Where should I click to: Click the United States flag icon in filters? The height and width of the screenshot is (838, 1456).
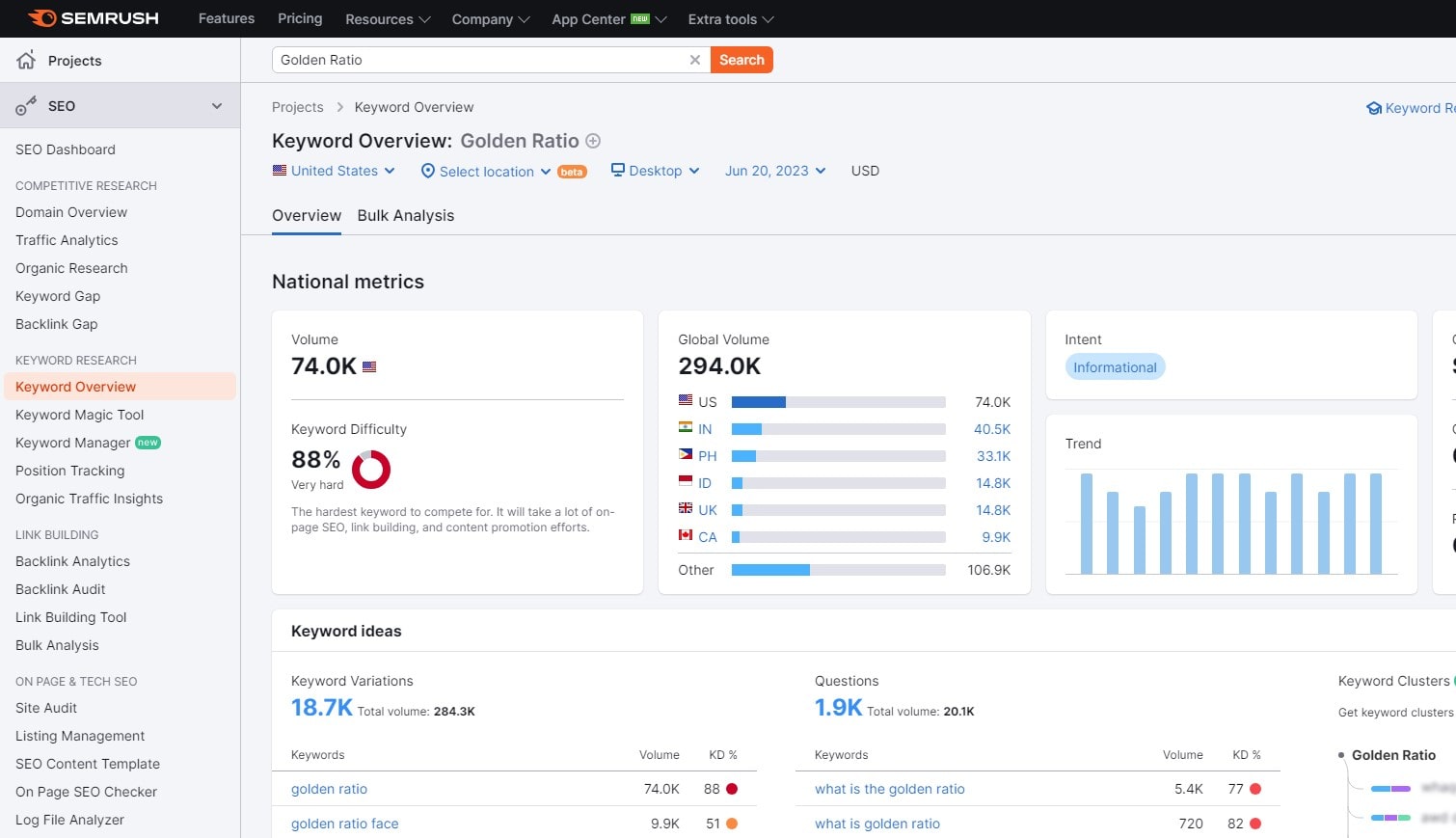click(x=280, y=171)
